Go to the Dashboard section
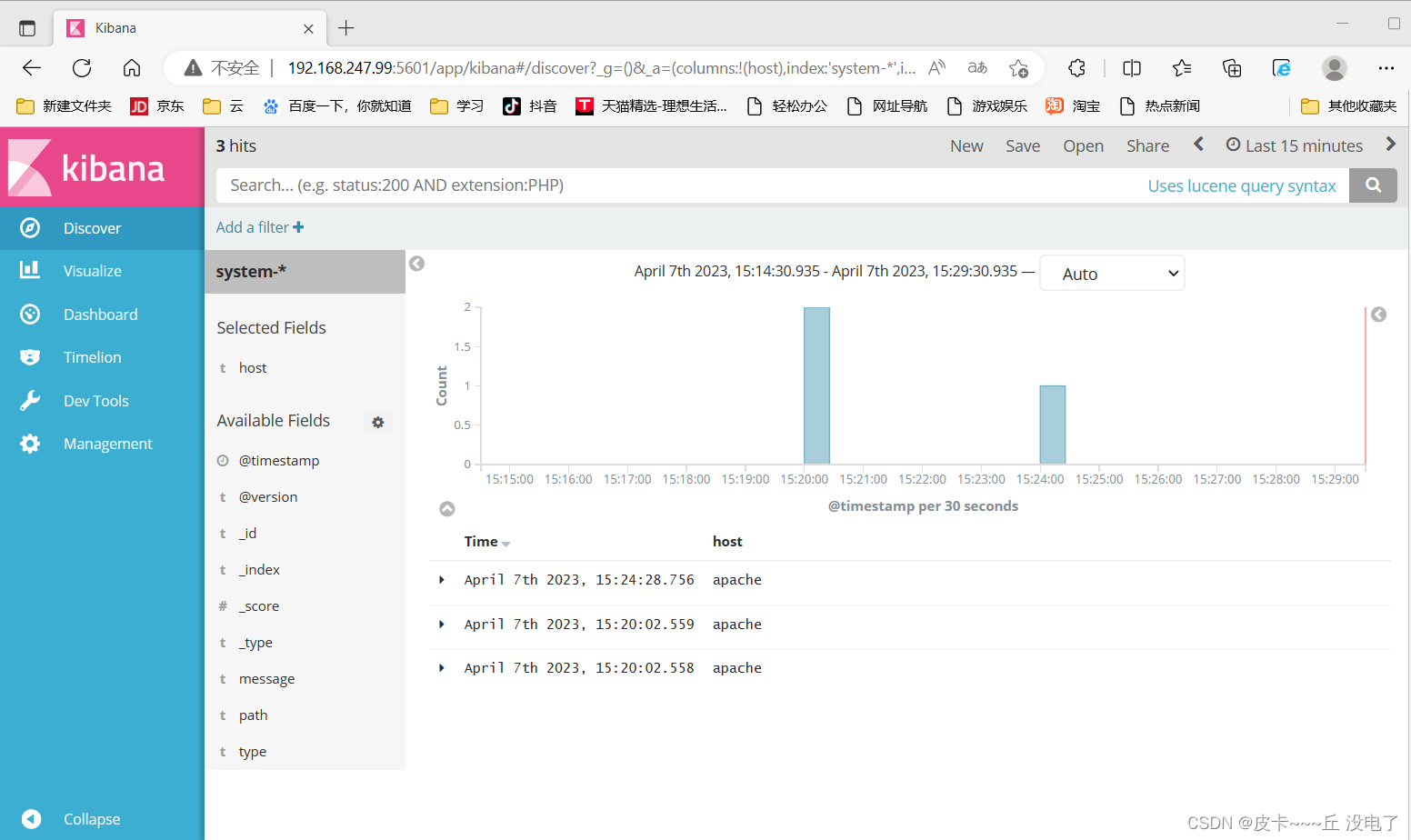 [102, 315]
